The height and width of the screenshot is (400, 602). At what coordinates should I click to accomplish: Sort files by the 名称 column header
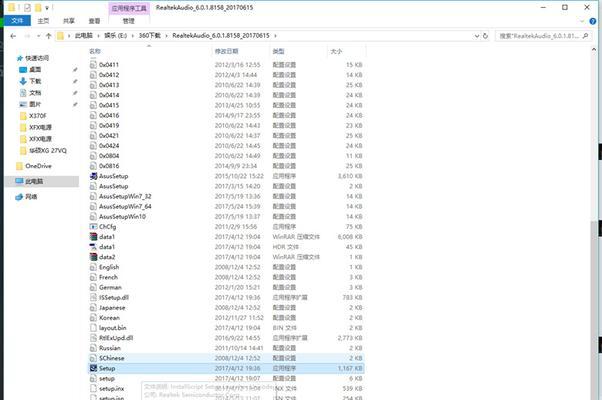point(95,51)
